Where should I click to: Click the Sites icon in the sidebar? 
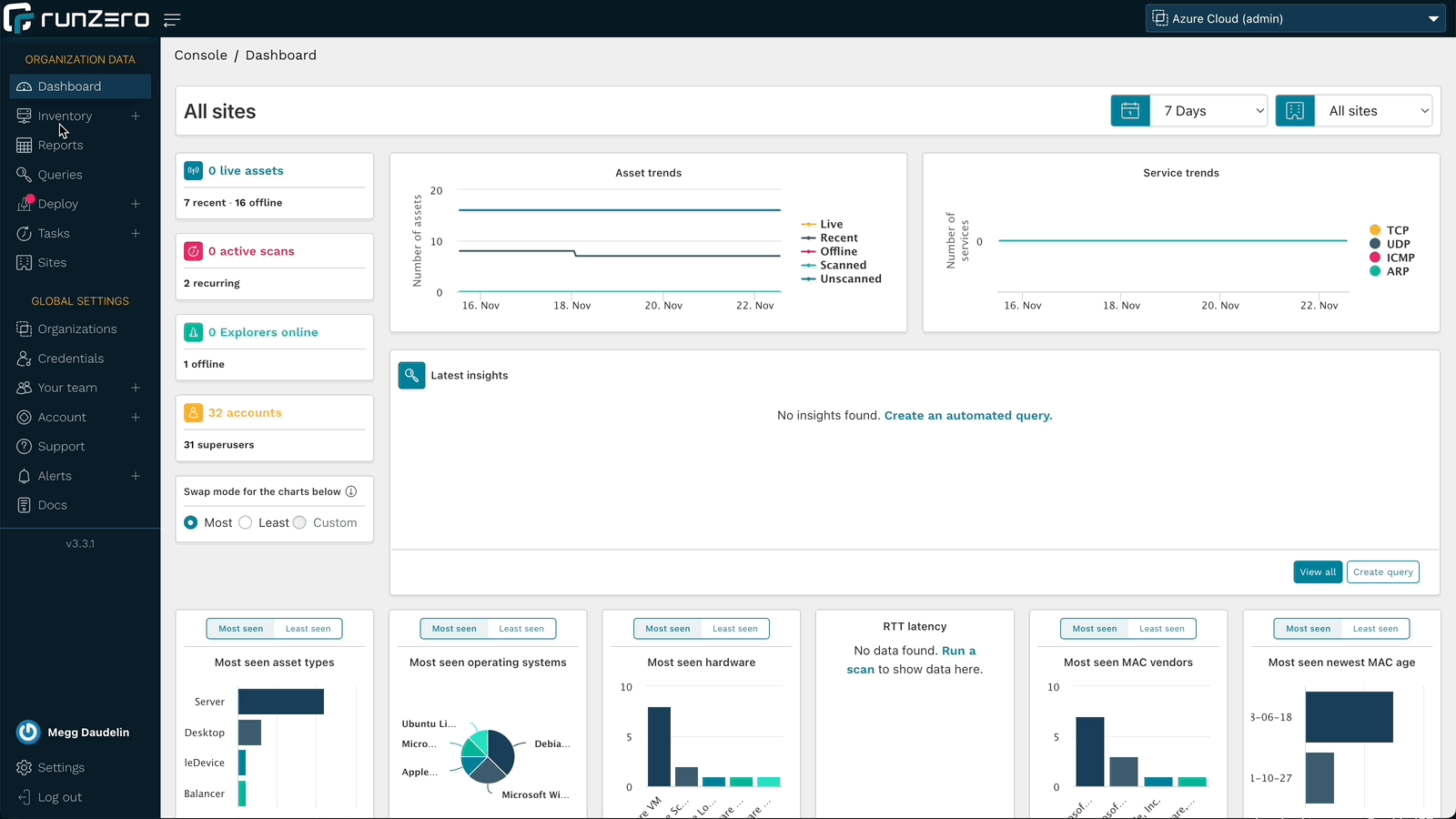tap(23, 262)
